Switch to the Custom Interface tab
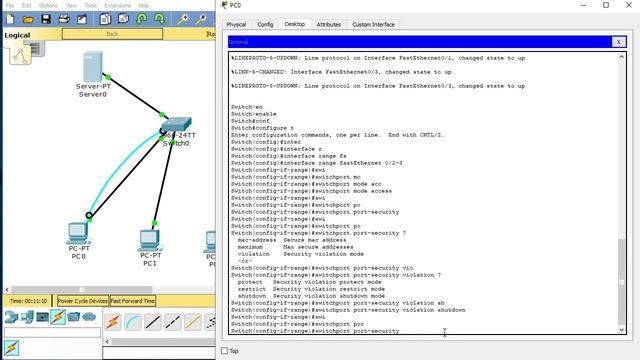 pos(373,24)
